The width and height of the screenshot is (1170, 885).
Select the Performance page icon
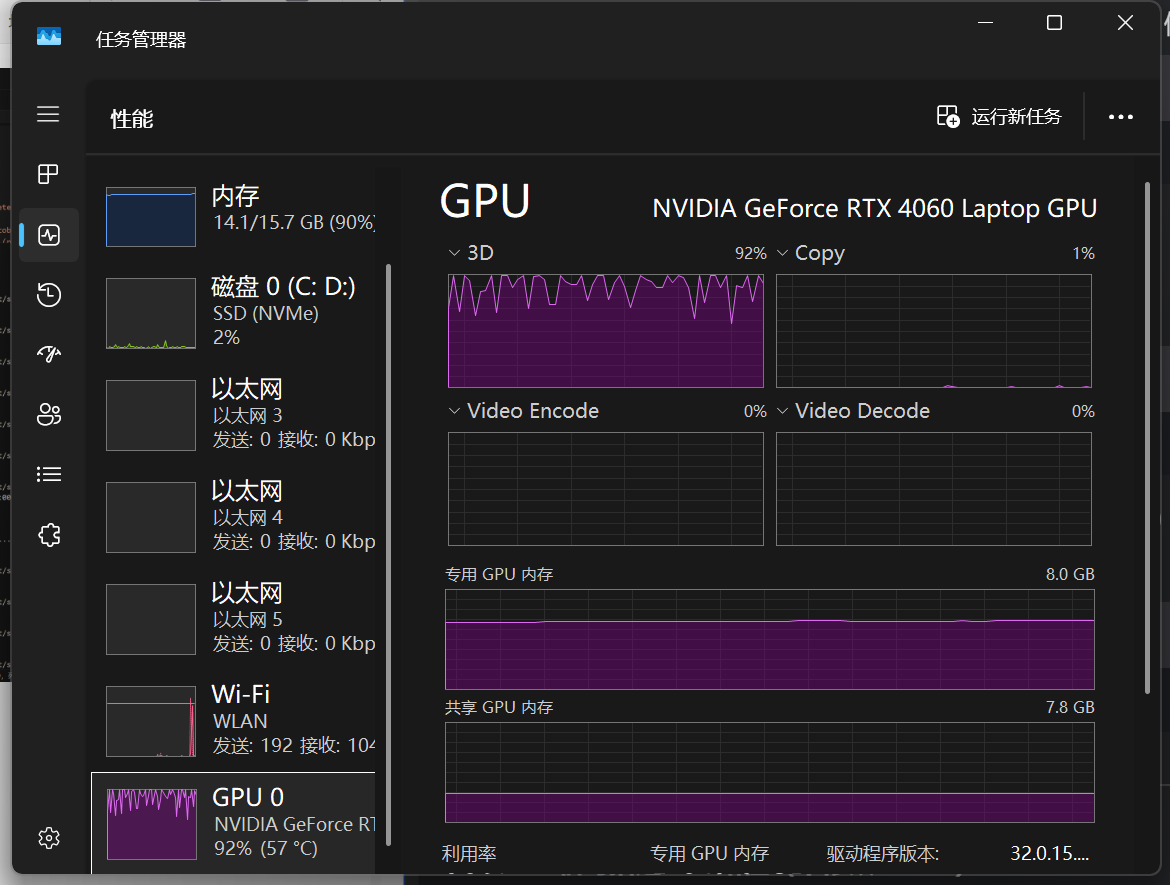click(x=49, y=235)
